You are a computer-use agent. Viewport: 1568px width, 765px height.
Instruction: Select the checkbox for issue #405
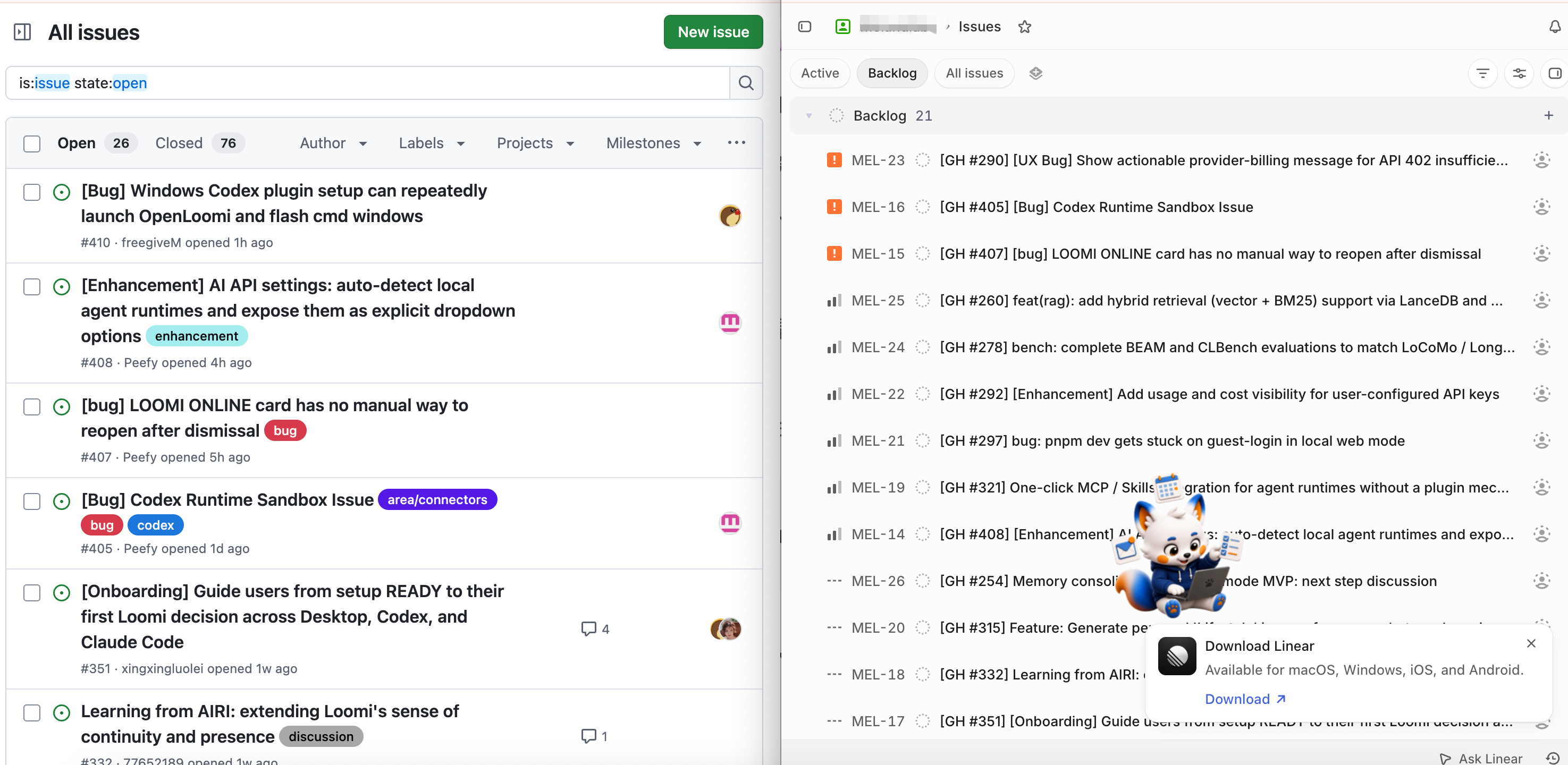point(32,501)
